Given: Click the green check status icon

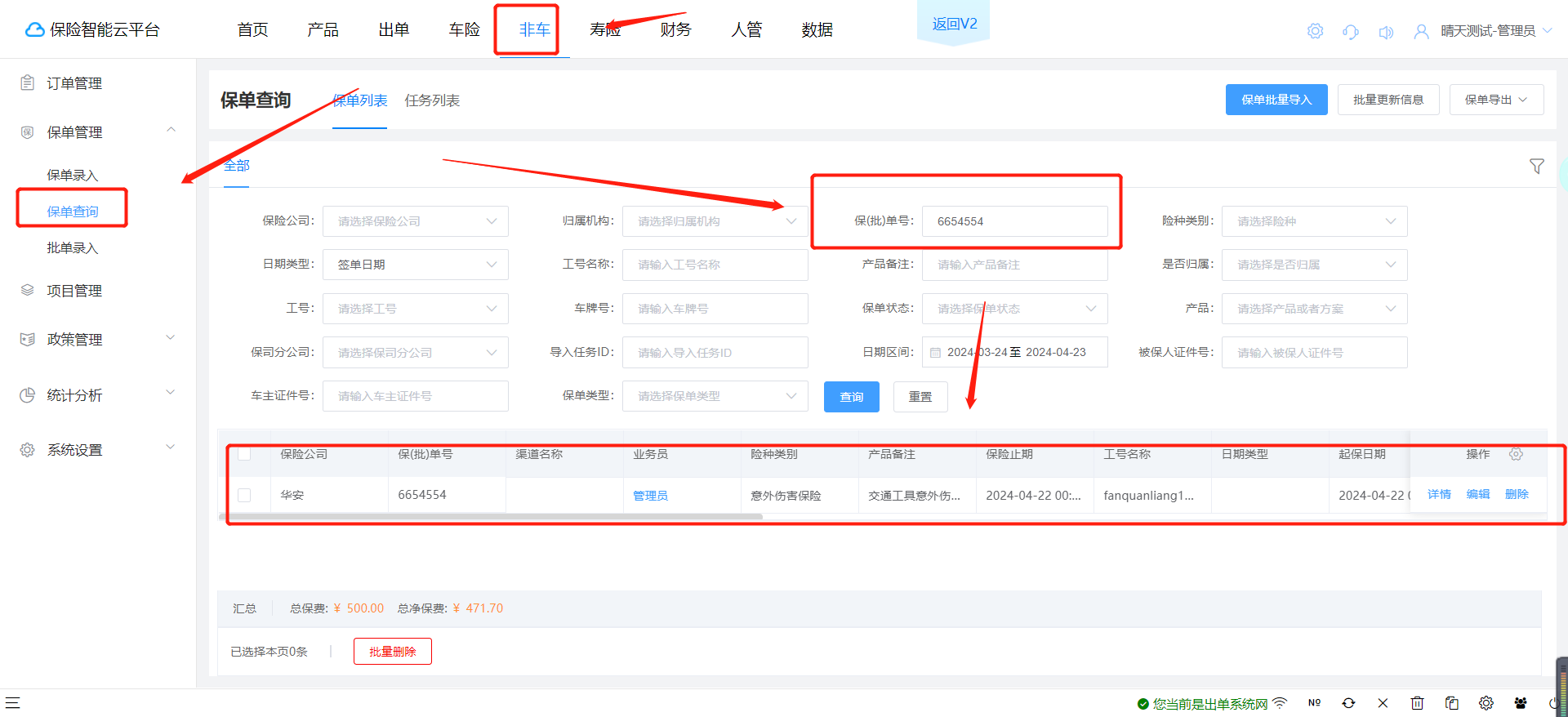Looking at the screenshot, I should (x=1143, y=703).
